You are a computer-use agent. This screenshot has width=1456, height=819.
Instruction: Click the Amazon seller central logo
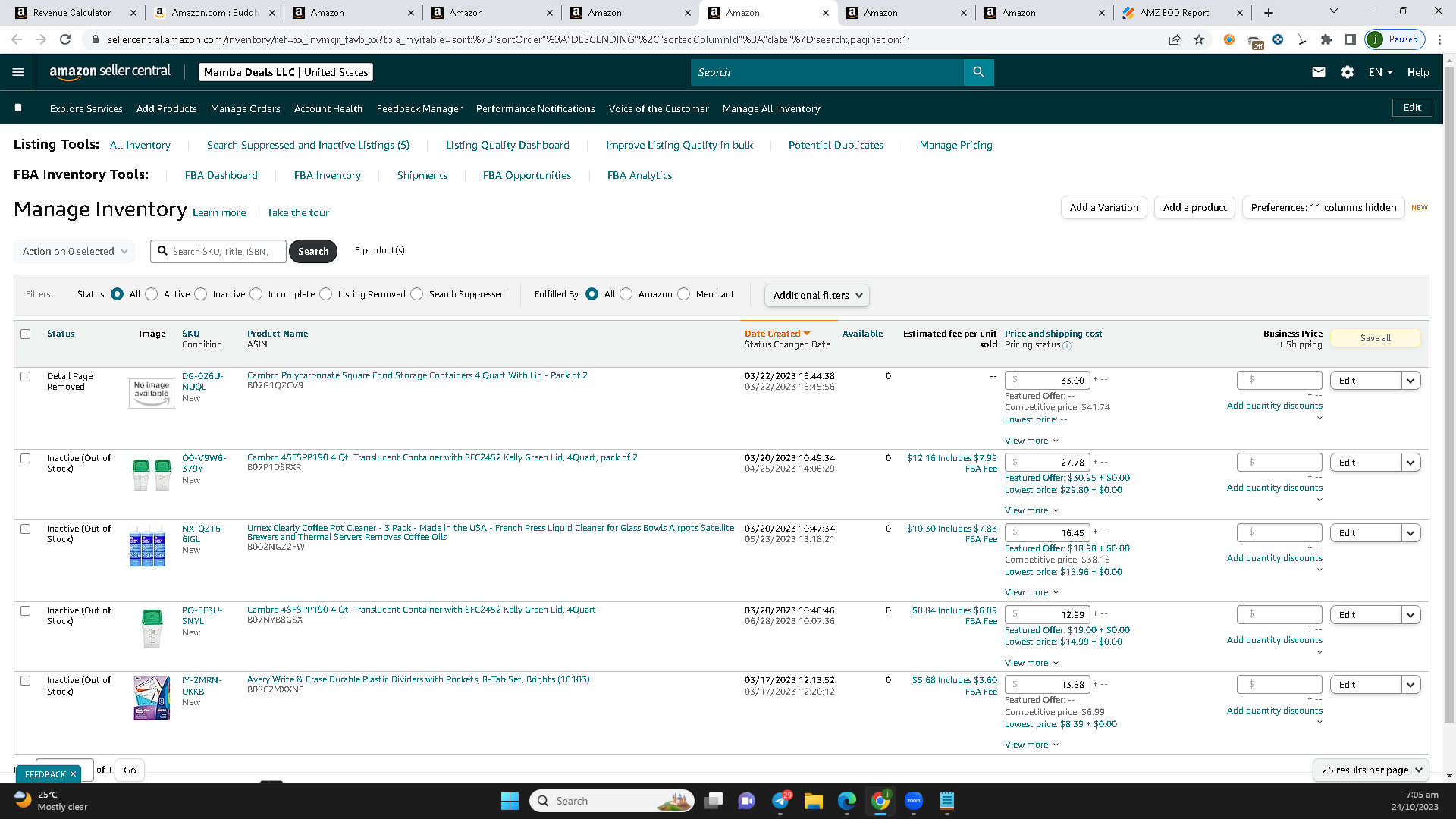coord(110,71)
